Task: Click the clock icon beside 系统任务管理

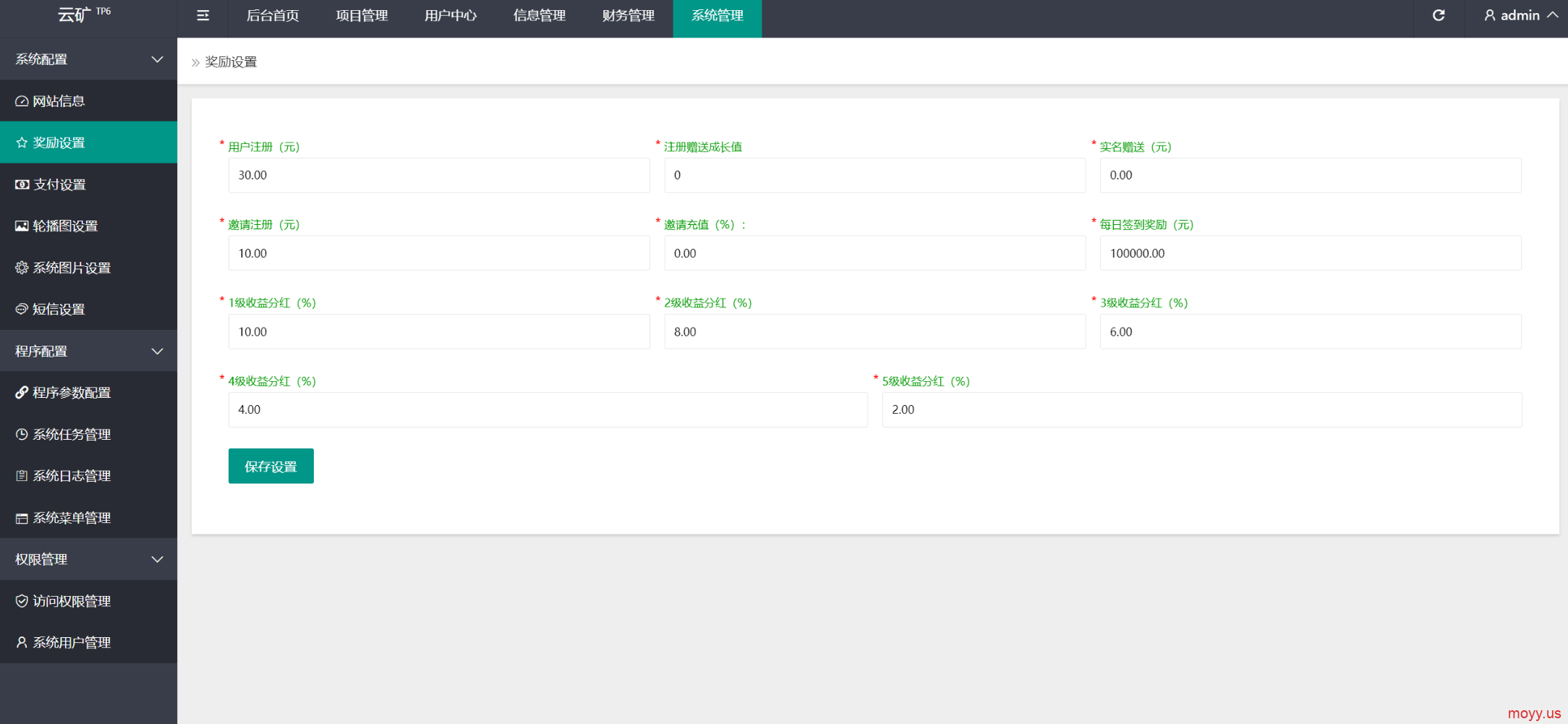Action: click(x=22, y=434)
